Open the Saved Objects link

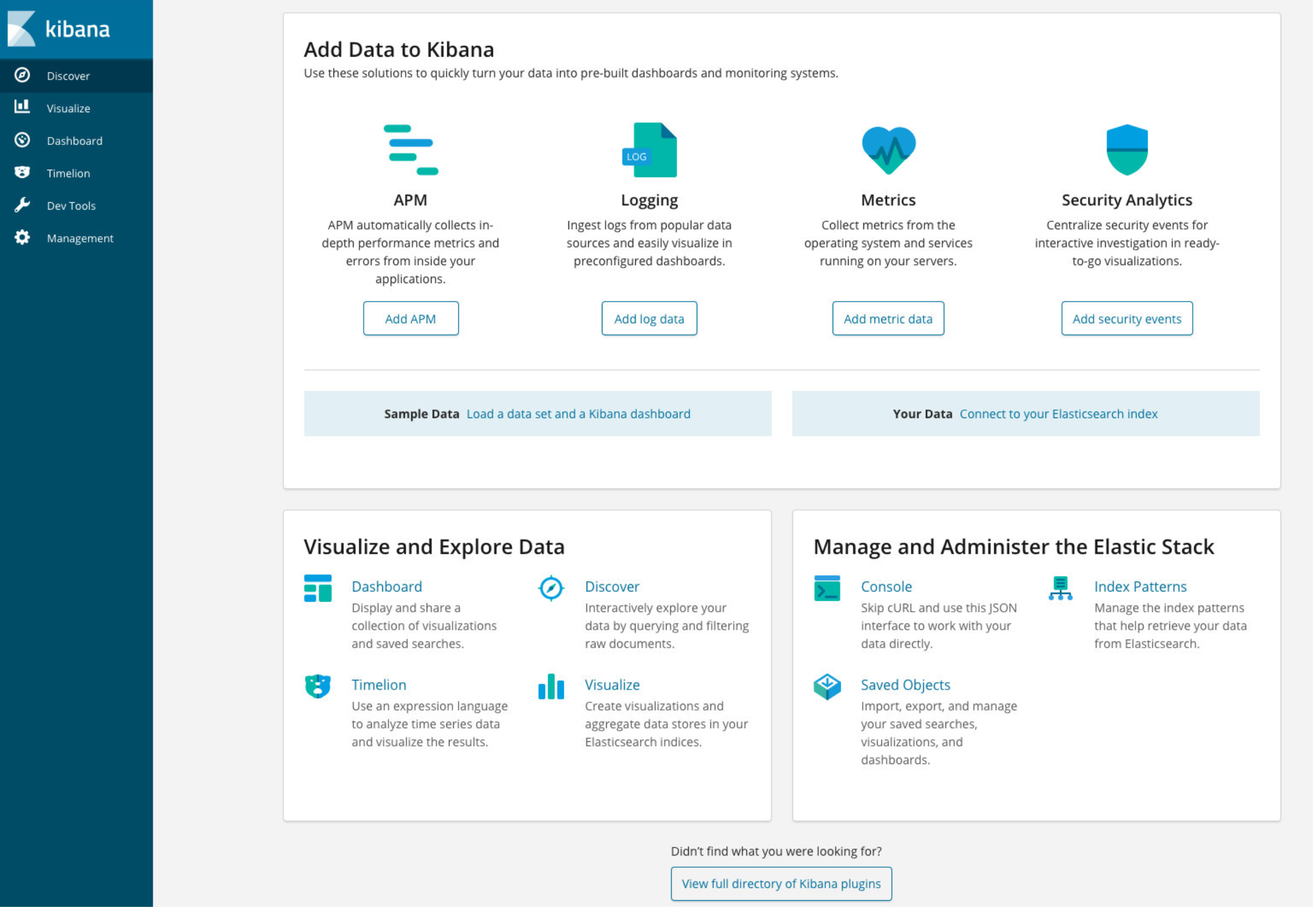tap(907, 686)
